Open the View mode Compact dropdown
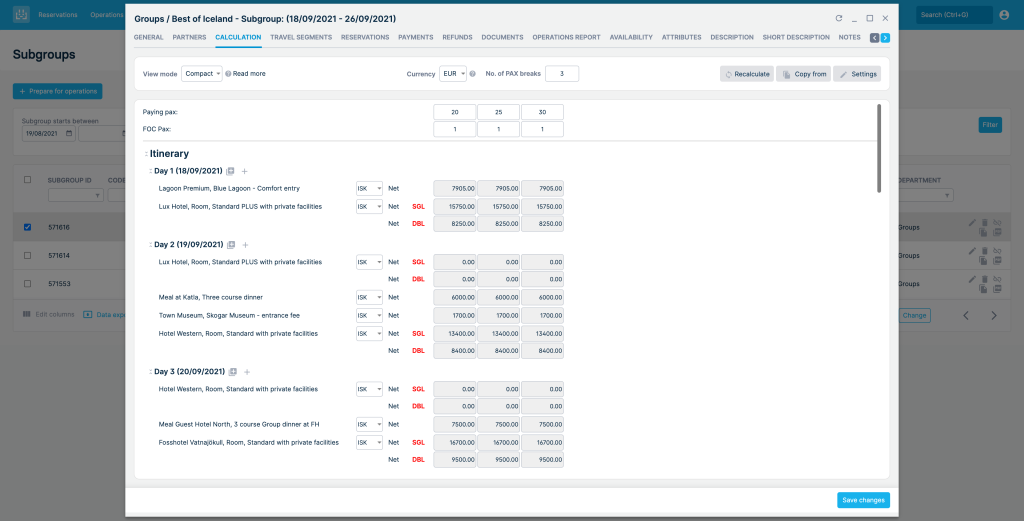 pyautogui.click(x=202, y=74)
